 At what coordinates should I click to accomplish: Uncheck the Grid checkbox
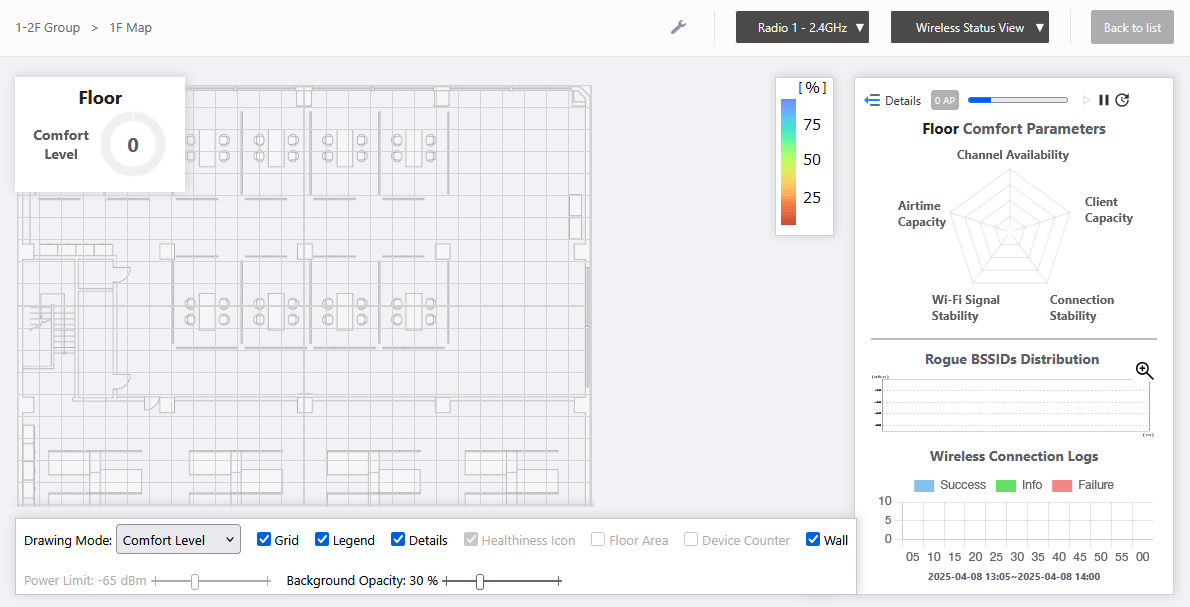pos(264,540)
